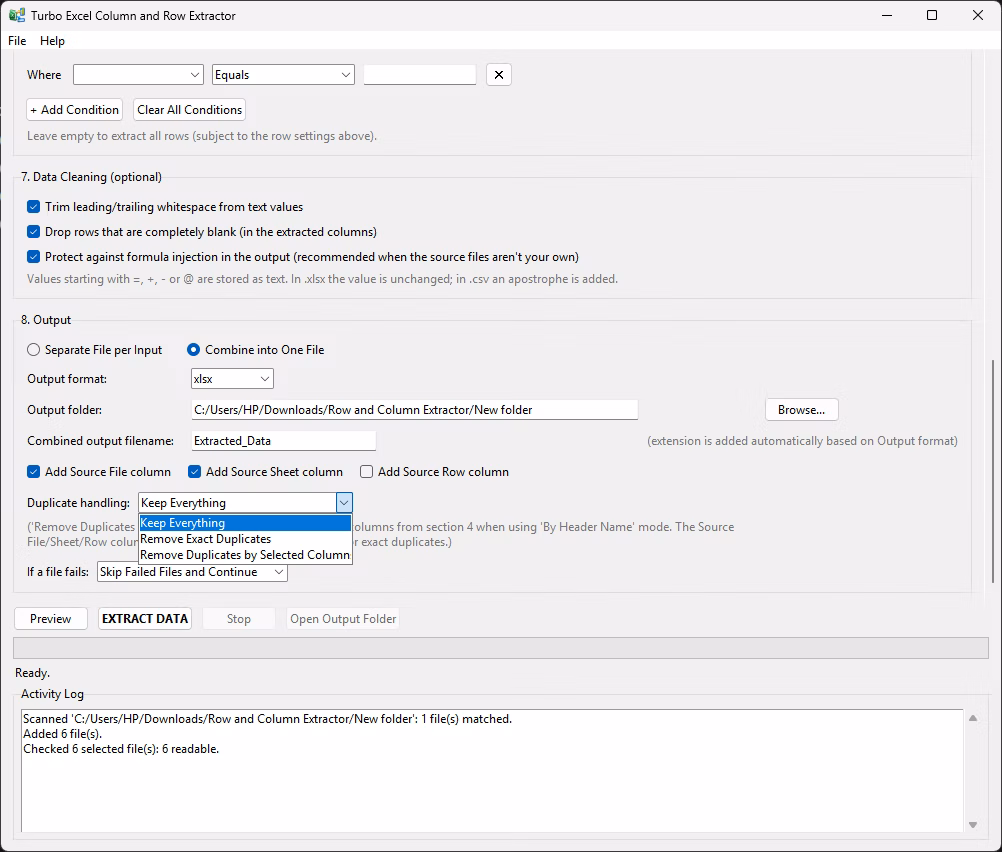Open the Output format xlsx dropdown
The width and height of the screenshot is (1002, 852).
click(x=233, y=379)
